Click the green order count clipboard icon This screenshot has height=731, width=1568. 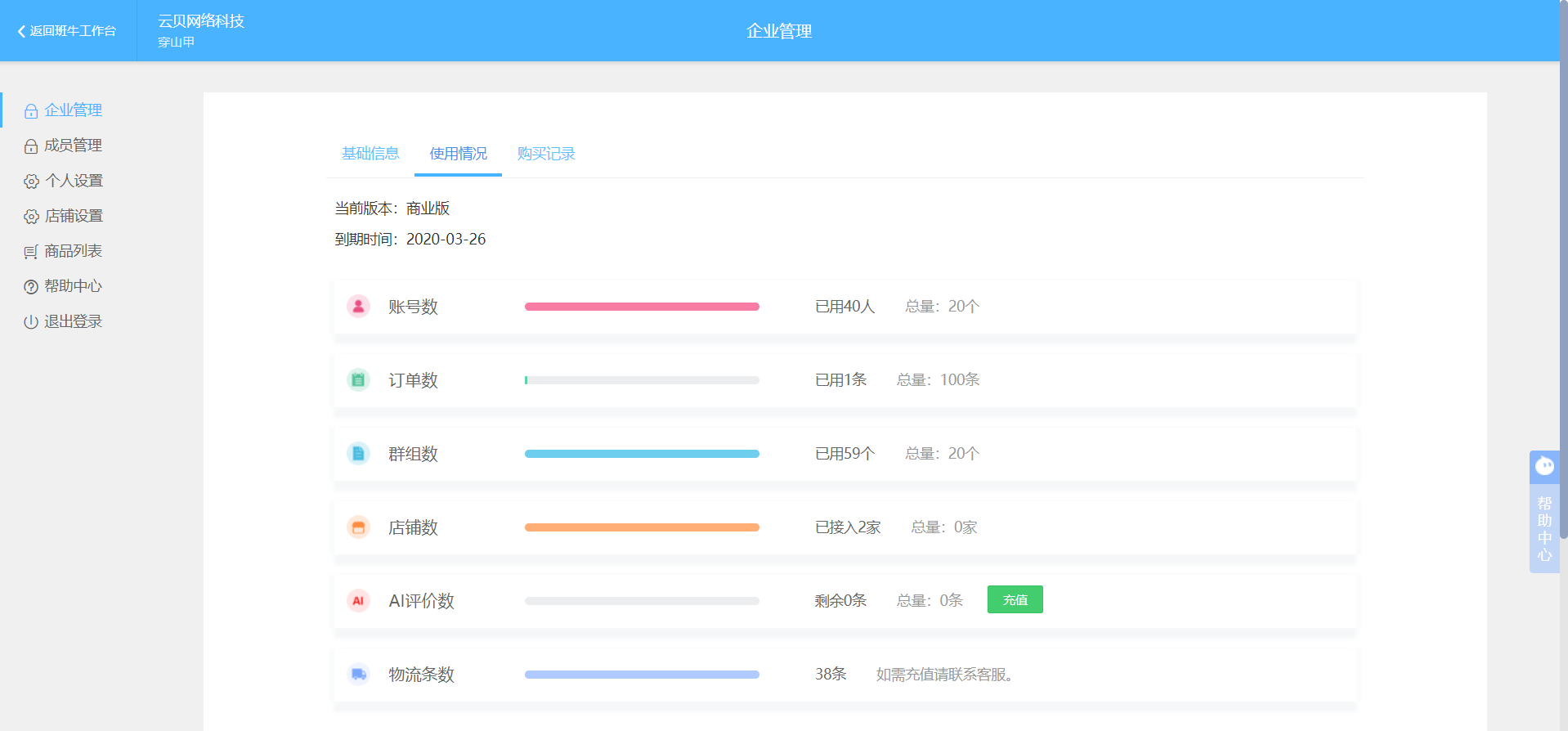[358, 380]
